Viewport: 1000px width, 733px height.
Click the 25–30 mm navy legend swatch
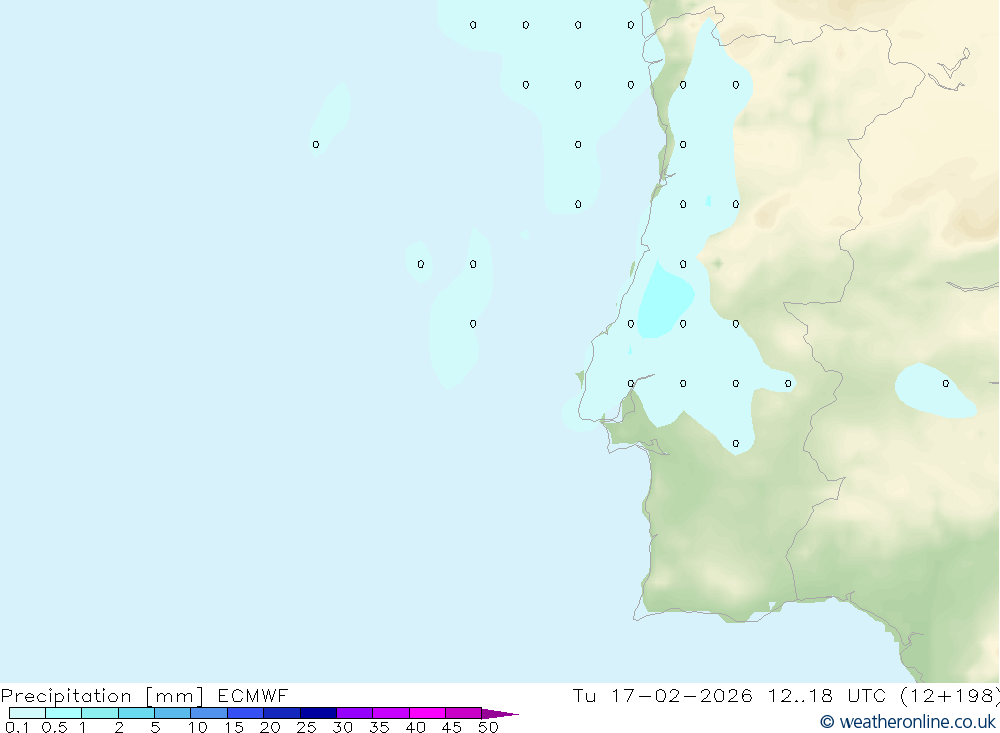(318, 713)
